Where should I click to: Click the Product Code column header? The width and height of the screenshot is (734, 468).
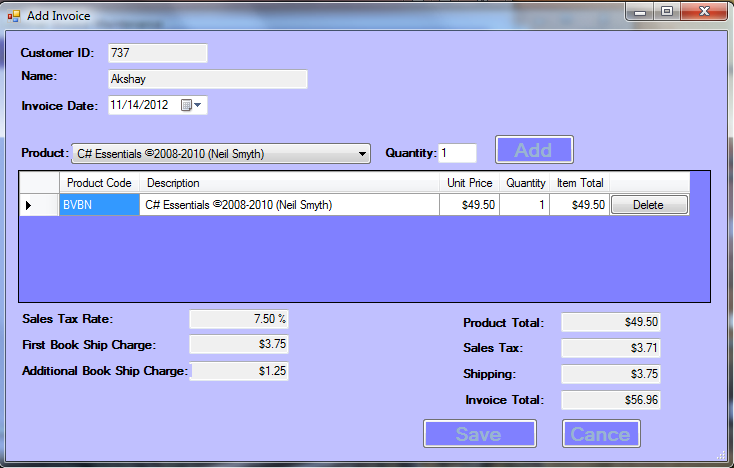pyautogui.click(x=99, y=183)
